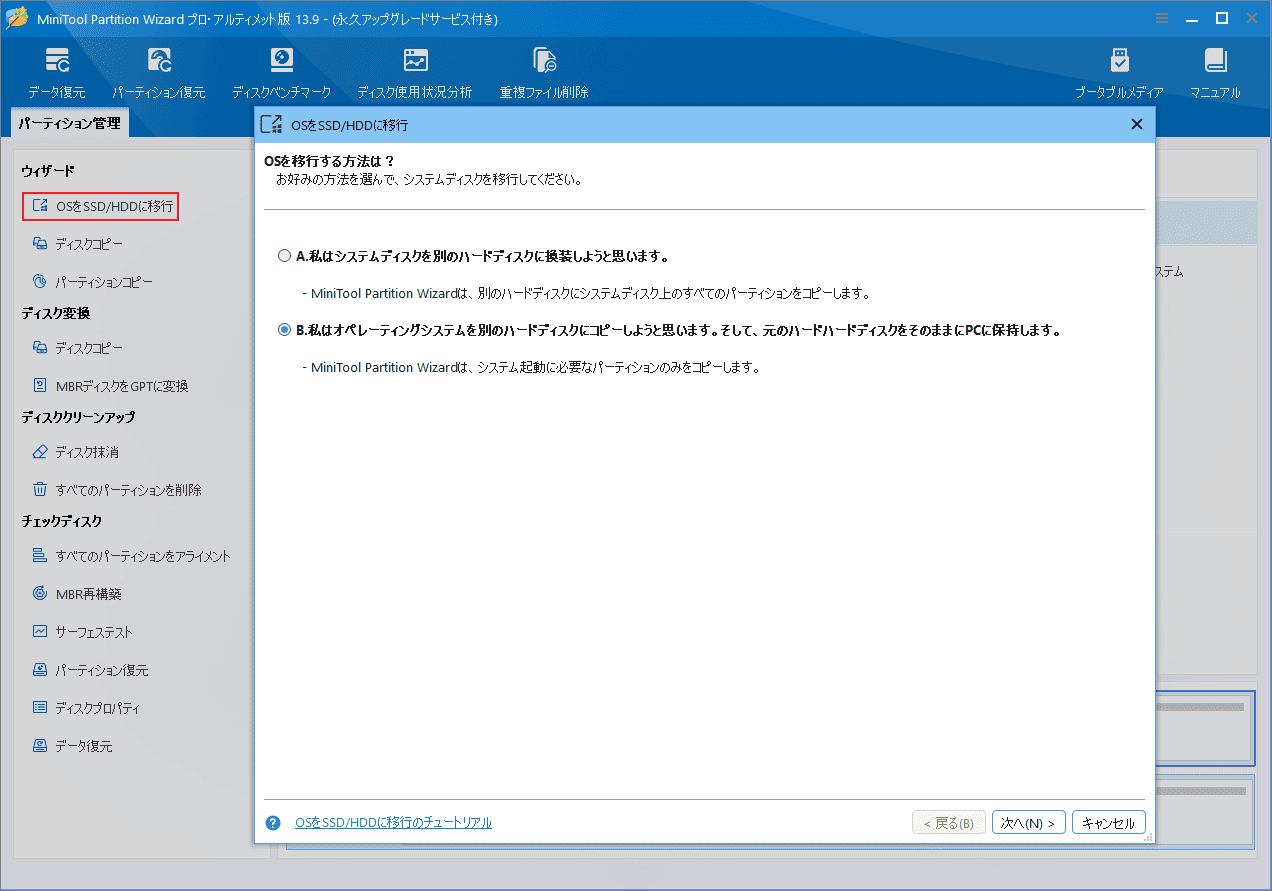Open the マニュアル book icon
Image resolution: width=1272 pixels, height=891 pixels.
tap(1215, 61)
